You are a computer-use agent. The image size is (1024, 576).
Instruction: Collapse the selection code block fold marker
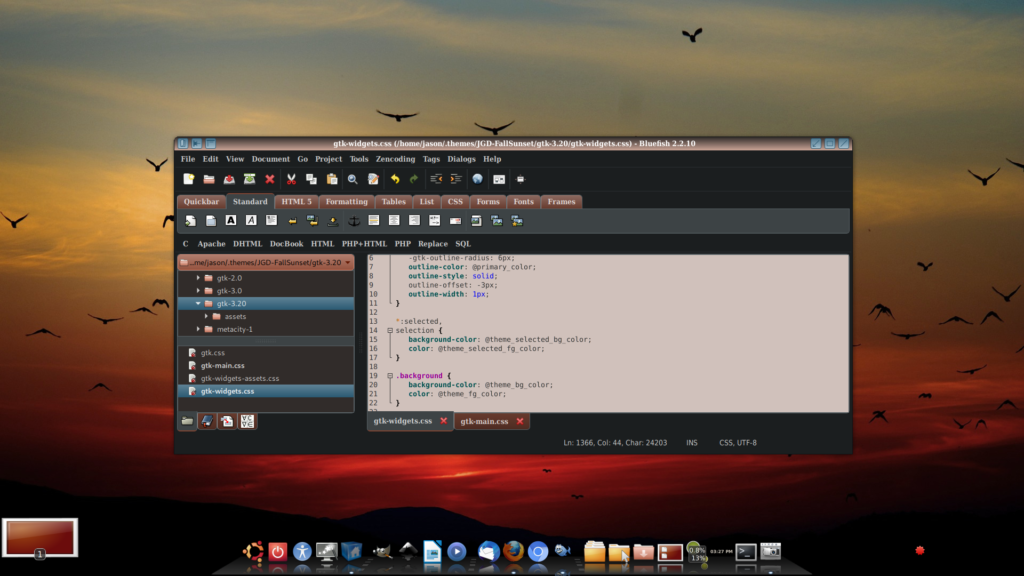390,330
